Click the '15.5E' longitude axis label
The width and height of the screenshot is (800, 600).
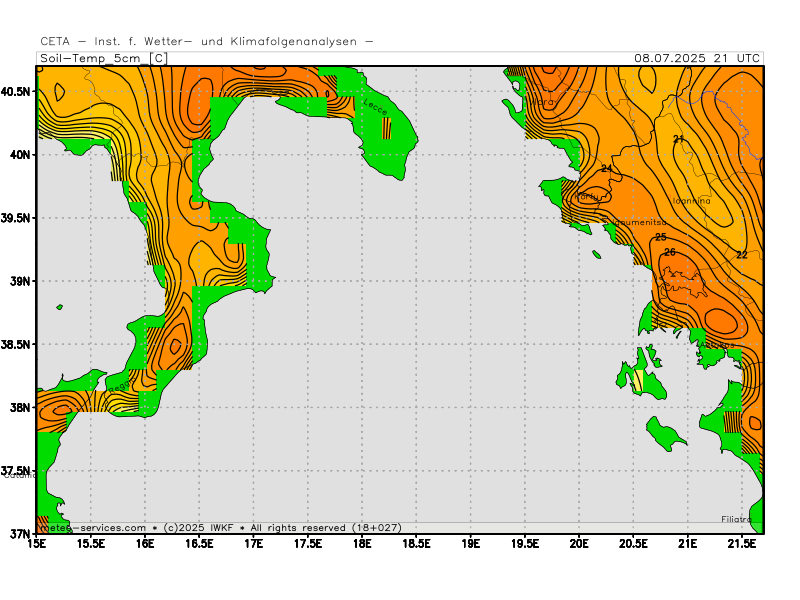point(91,544)
